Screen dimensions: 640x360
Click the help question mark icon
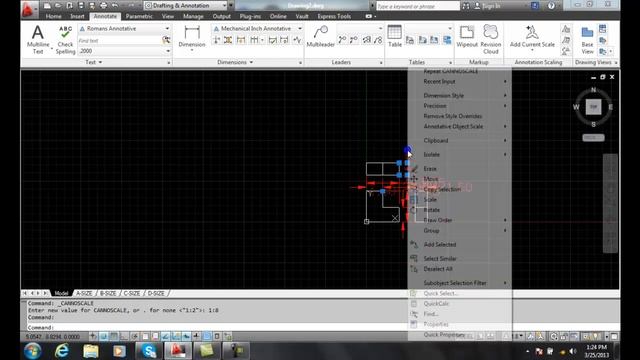[x=551, y=6]
